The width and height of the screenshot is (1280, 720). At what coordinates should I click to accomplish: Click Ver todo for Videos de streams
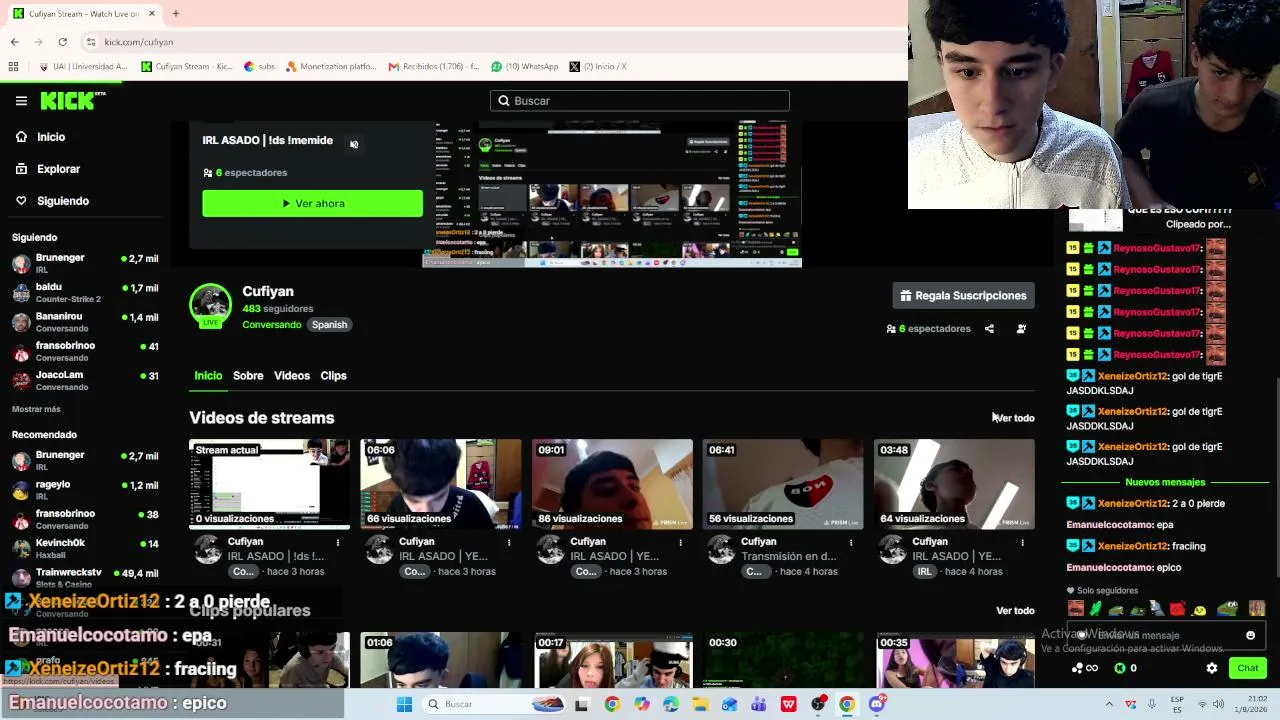click(x=1015, y=418)
